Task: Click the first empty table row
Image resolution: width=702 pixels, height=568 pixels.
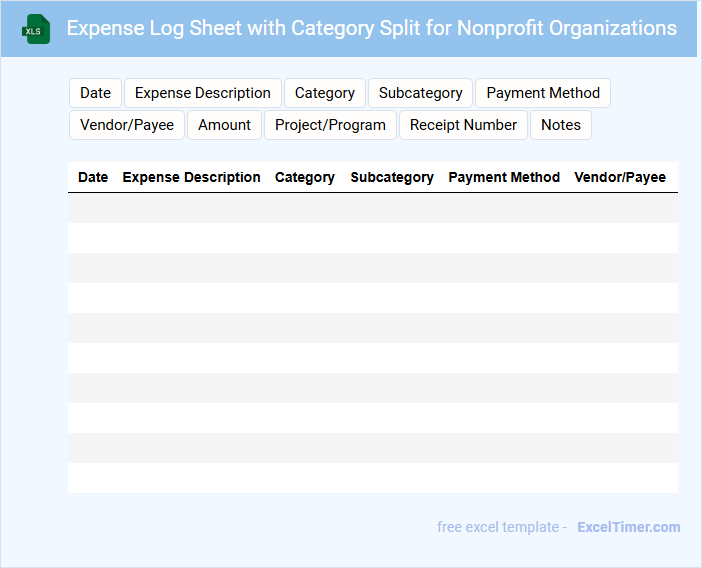Action: click(372, 208)
